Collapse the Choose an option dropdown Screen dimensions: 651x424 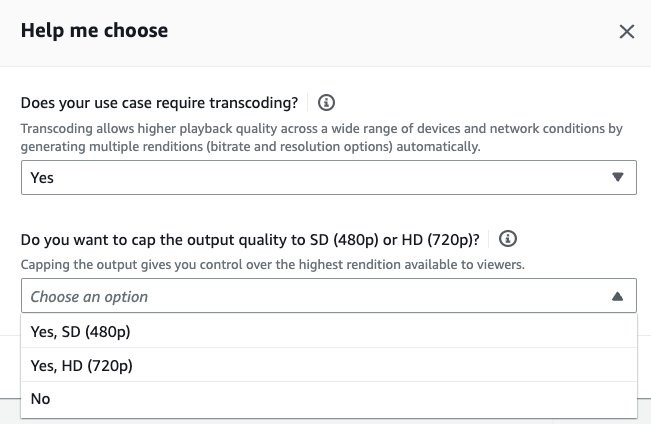tap(329, 296)
